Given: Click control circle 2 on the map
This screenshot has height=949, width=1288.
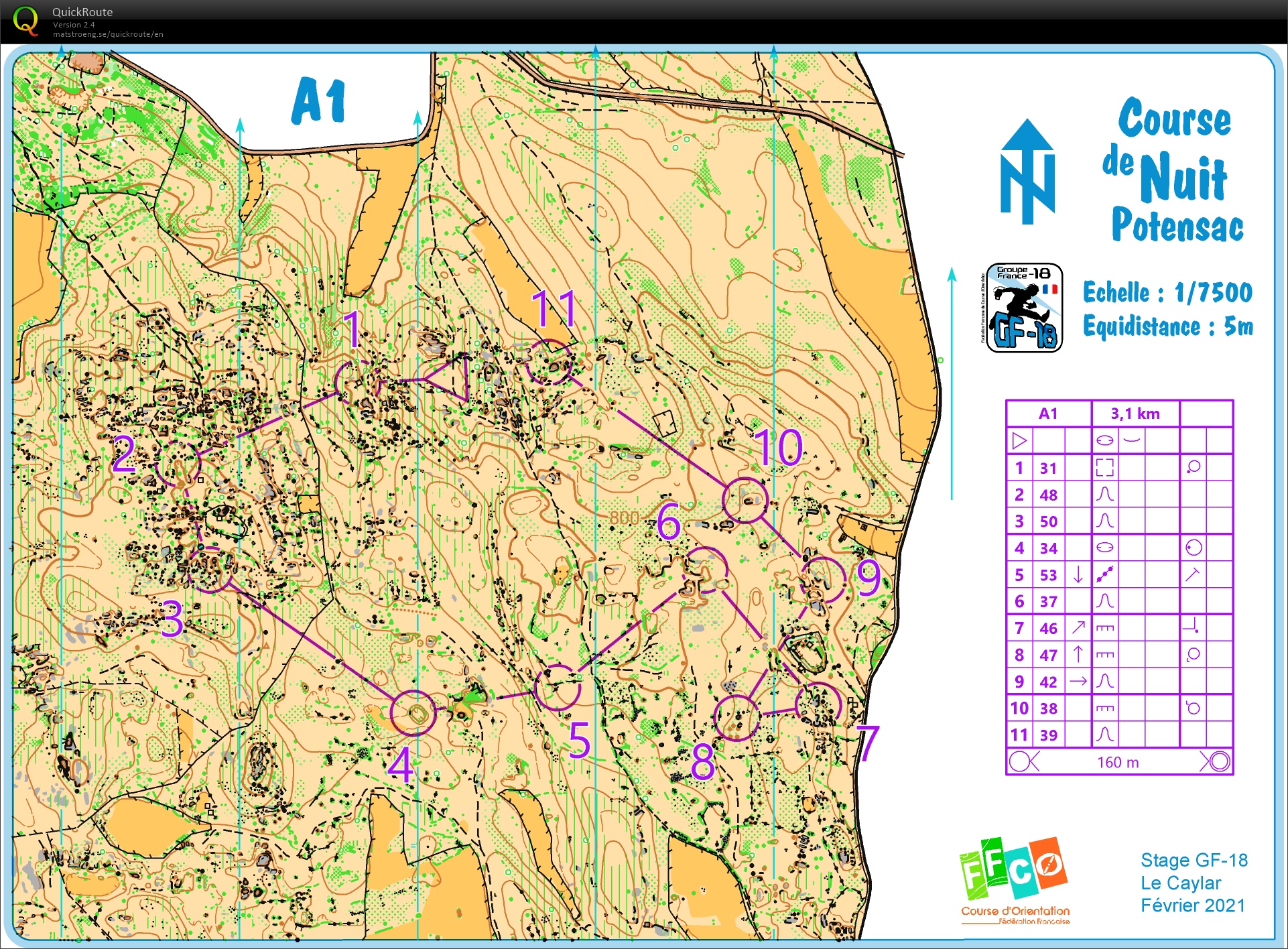Looking at the screenshot, I should point(178,464).
